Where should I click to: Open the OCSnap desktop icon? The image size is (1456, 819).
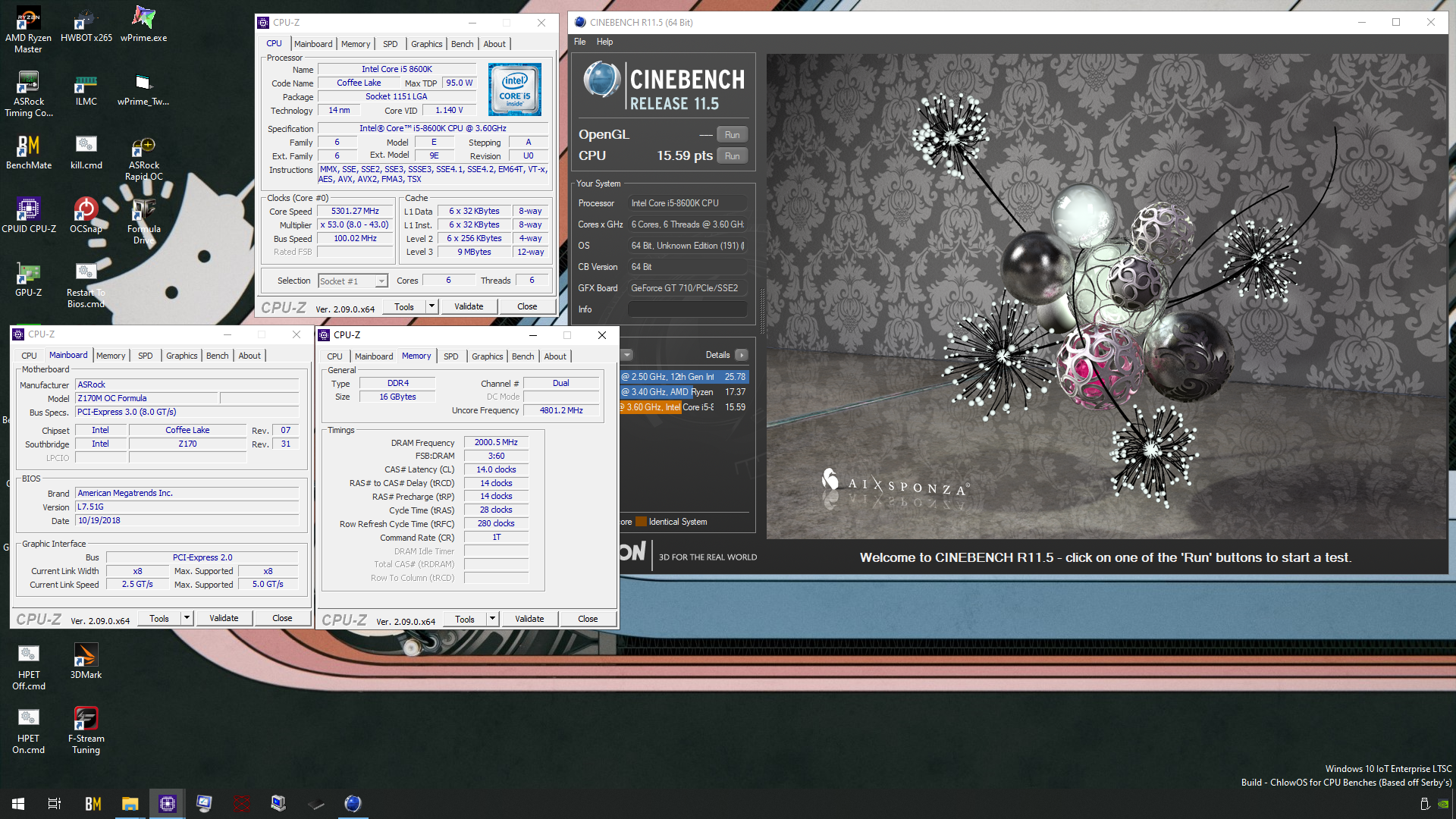(86, 215)
